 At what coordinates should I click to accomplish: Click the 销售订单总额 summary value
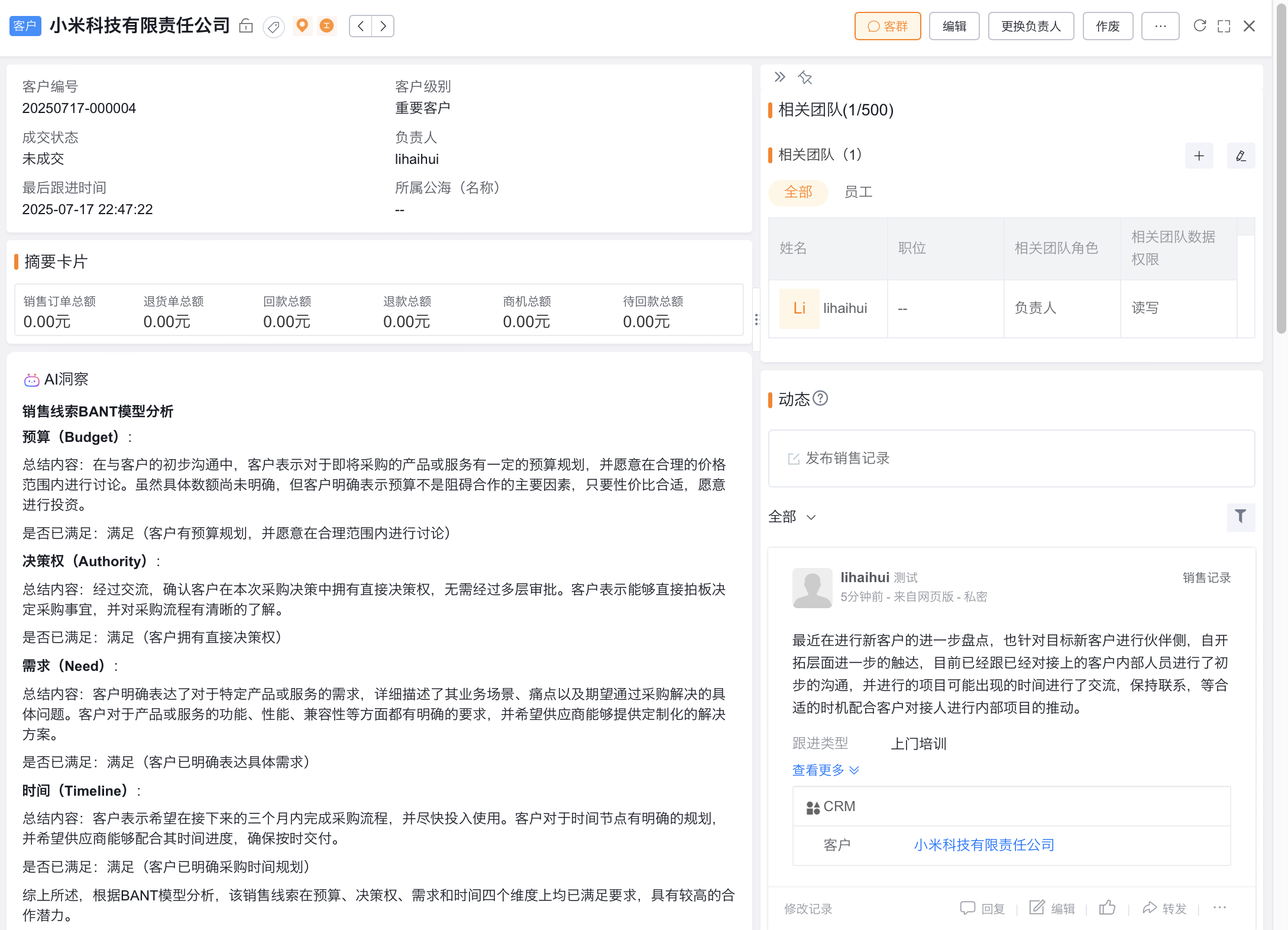[x=47, y=322]
